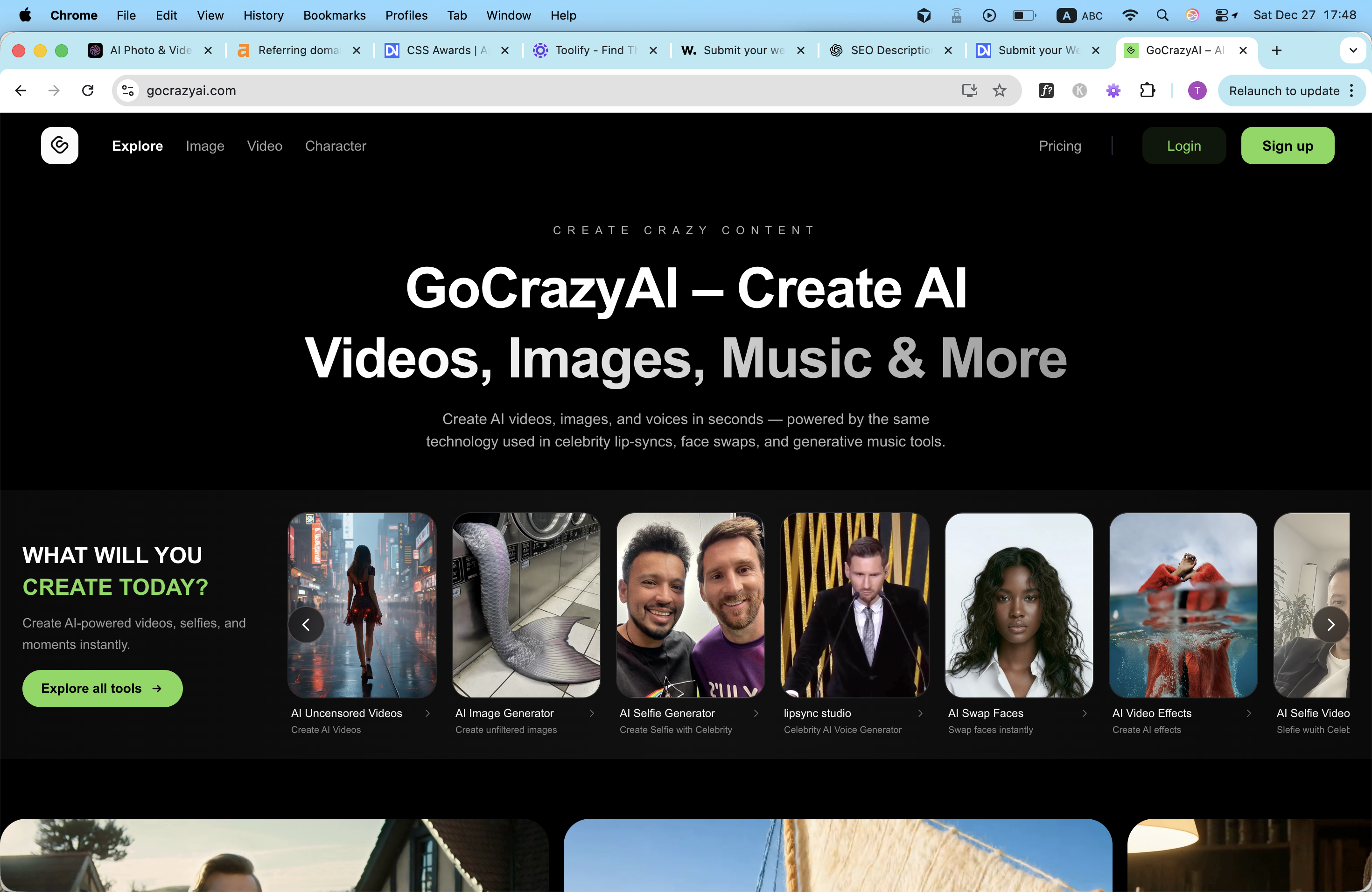Click the install app icon in address bar
The width and height of the screenshot is (1372, 892).
tap(969, 91)
